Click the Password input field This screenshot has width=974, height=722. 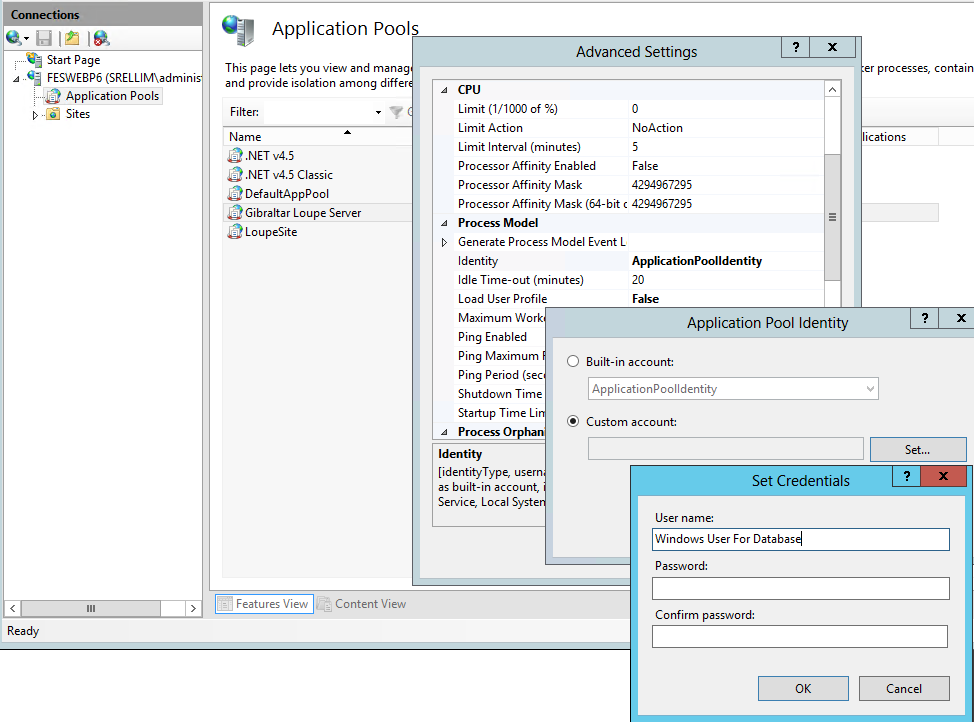(800, 588)
